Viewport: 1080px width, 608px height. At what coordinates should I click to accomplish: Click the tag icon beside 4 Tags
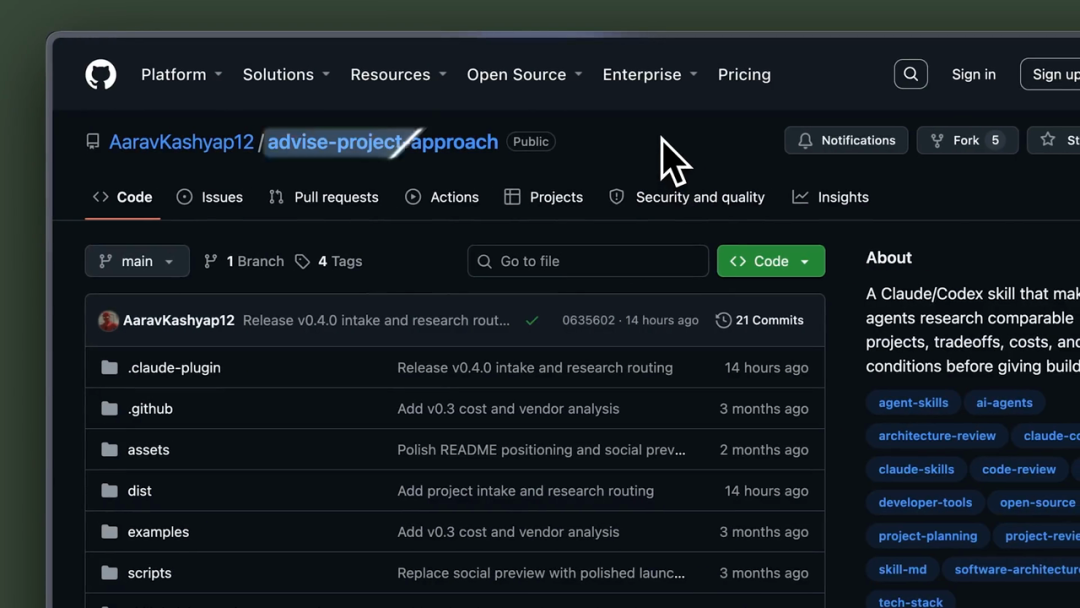(x=302, y=261)
